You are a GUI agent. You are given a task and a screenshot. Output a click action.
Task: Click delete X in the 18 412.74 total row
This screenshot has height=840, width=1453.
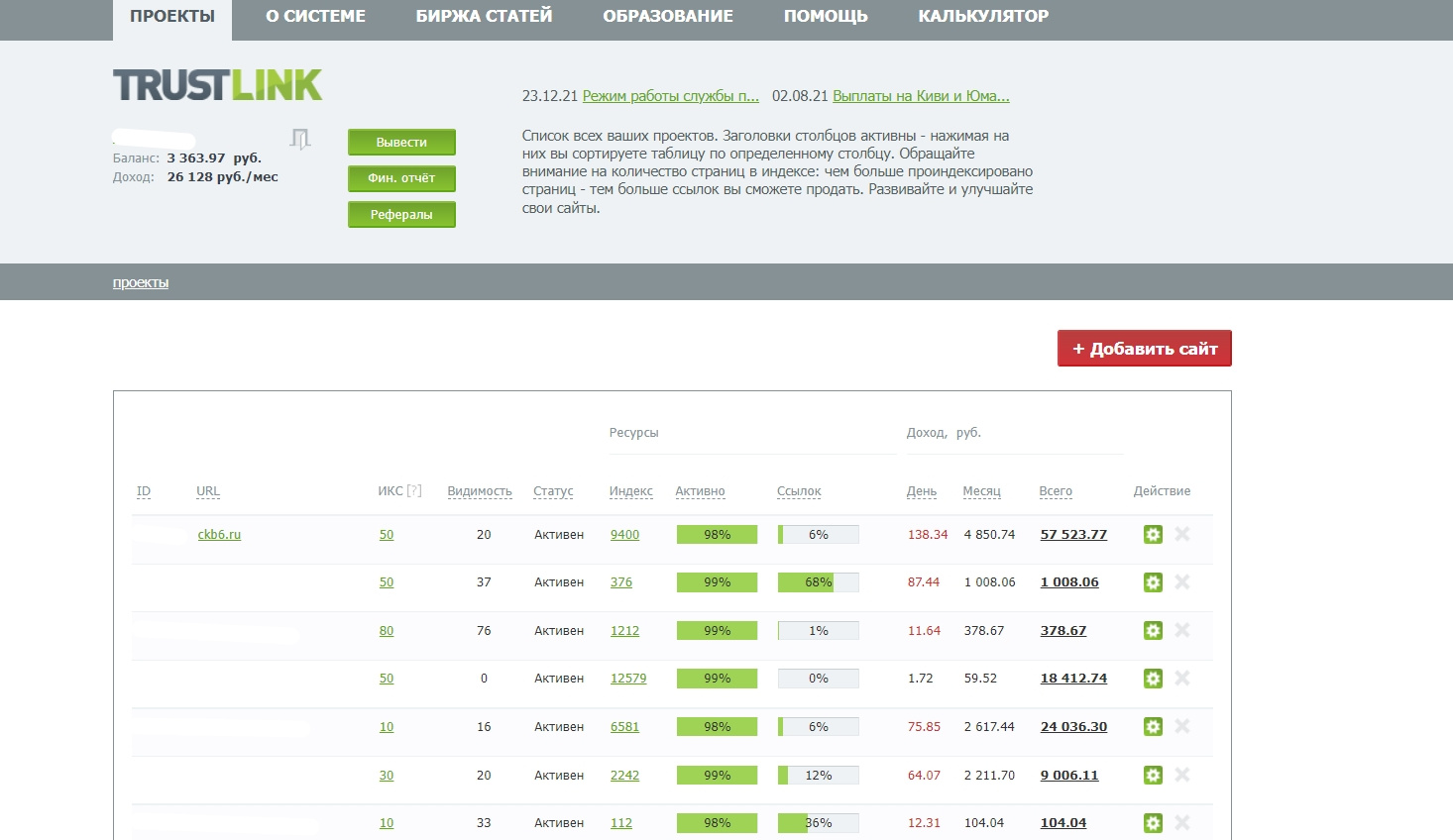pyautogui.click(x=1182, y=678)
